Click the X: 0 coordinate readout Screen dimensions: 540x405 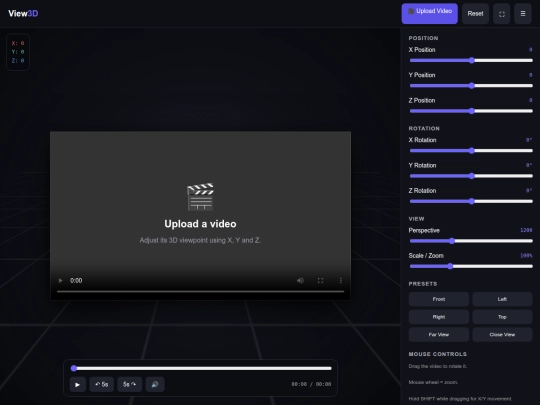(18, 43)
